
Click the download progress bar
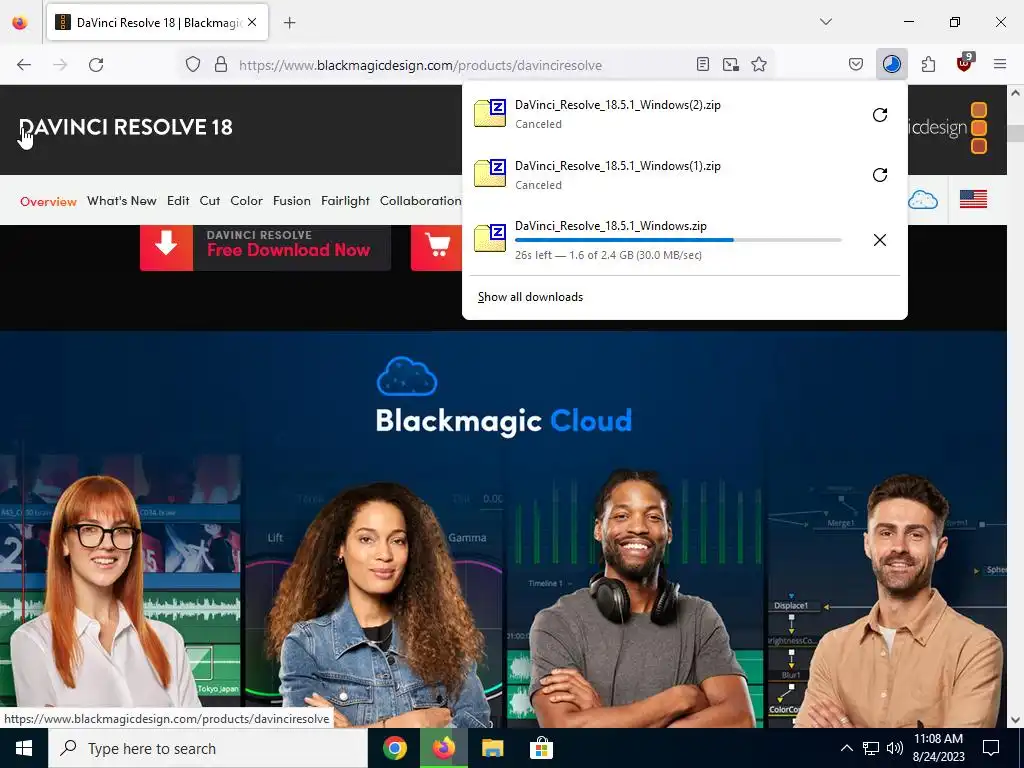(678, 240)
